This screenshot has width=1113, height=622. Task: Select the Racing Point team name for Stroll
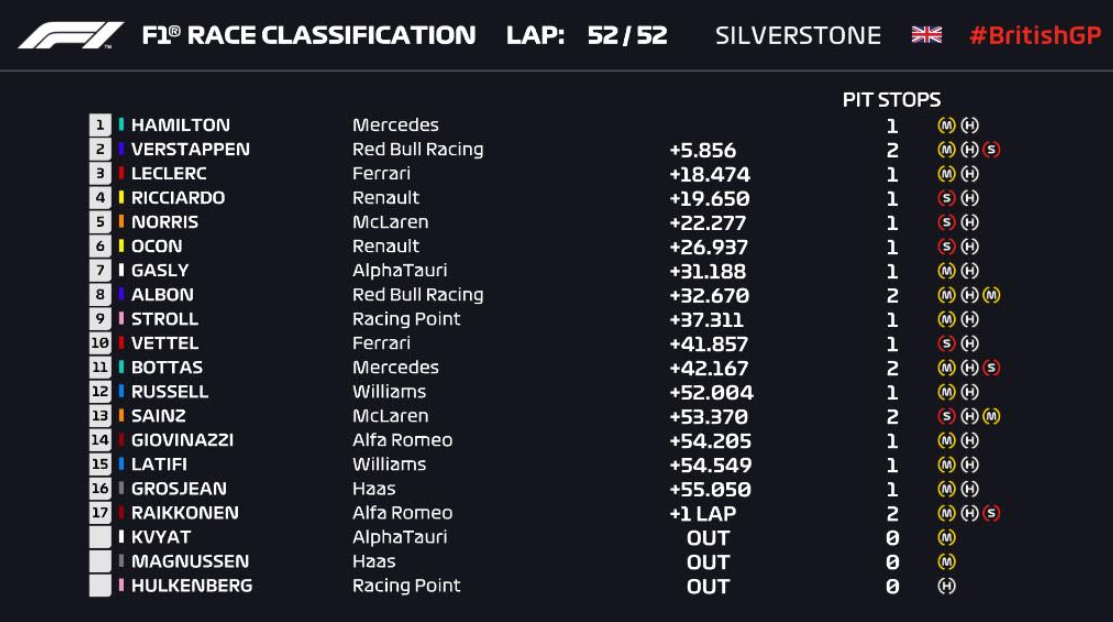pos(406,319)
